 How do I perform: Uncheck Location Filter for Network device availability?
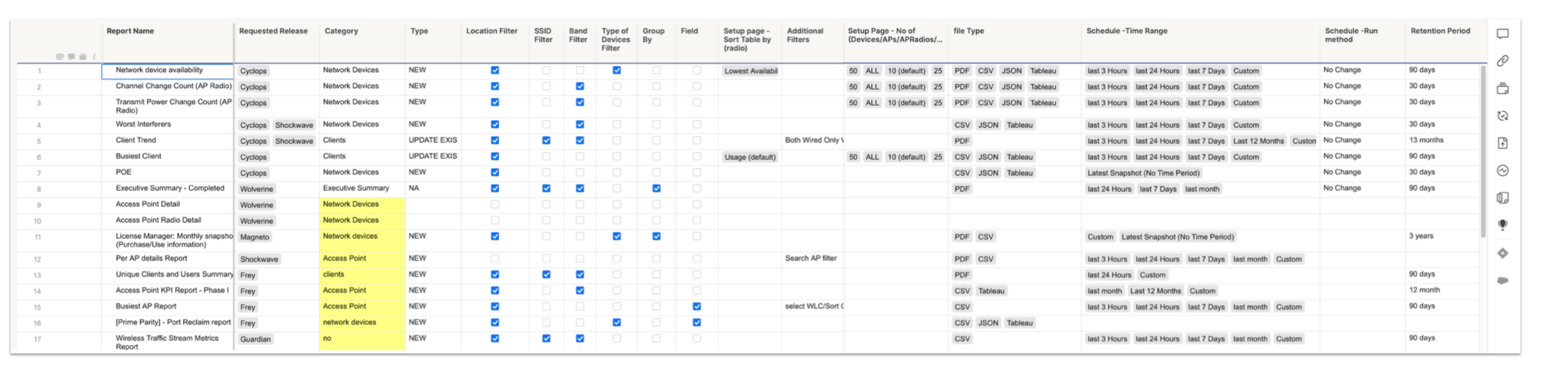[x=495, y=70]
